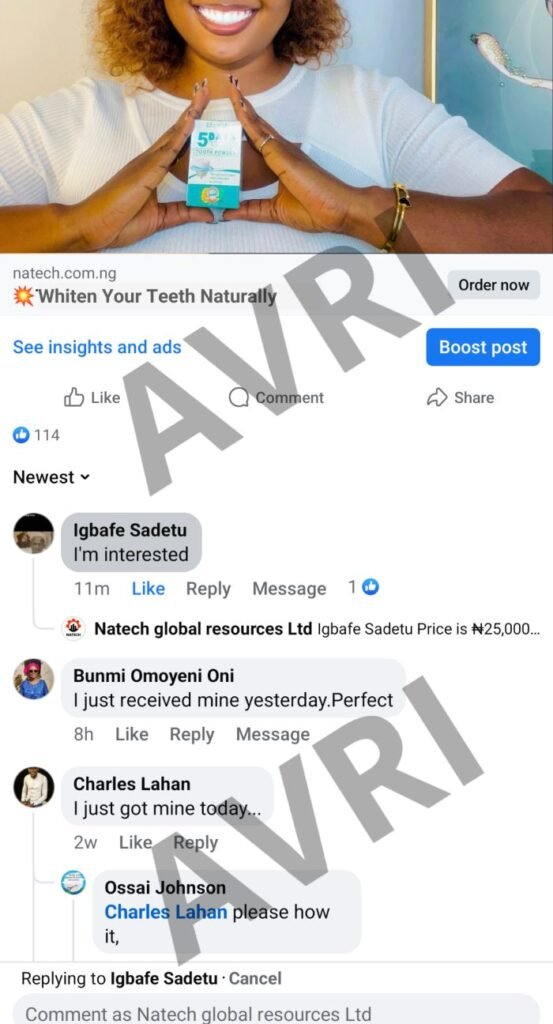Click the Boost post button

point(483,347)
